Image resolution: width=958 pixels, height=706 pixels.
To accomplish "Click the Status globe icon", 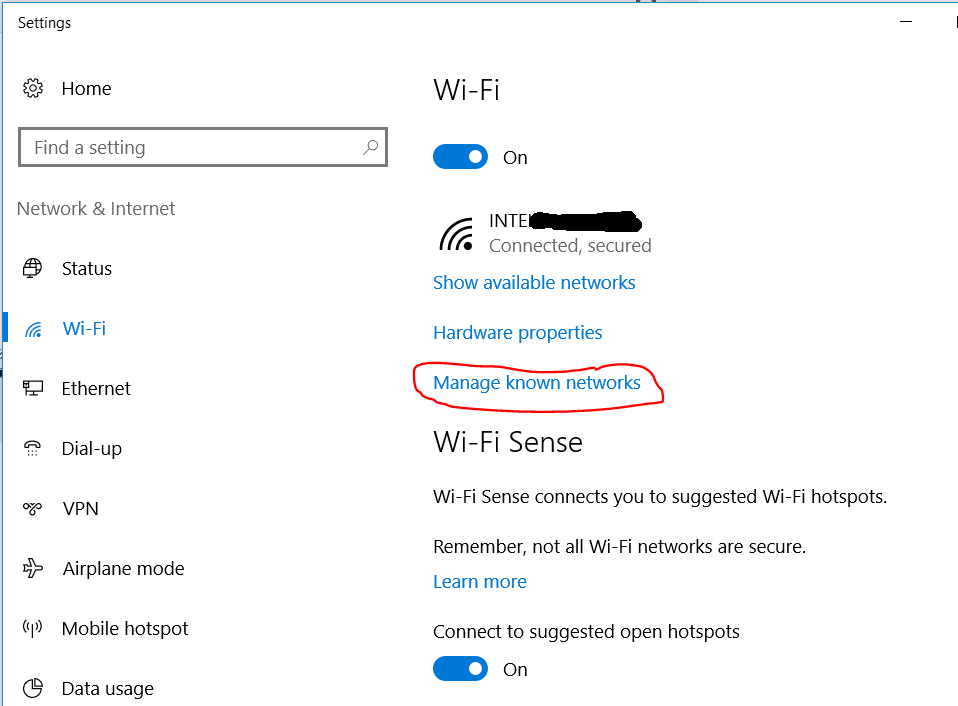I will point(33,268).
